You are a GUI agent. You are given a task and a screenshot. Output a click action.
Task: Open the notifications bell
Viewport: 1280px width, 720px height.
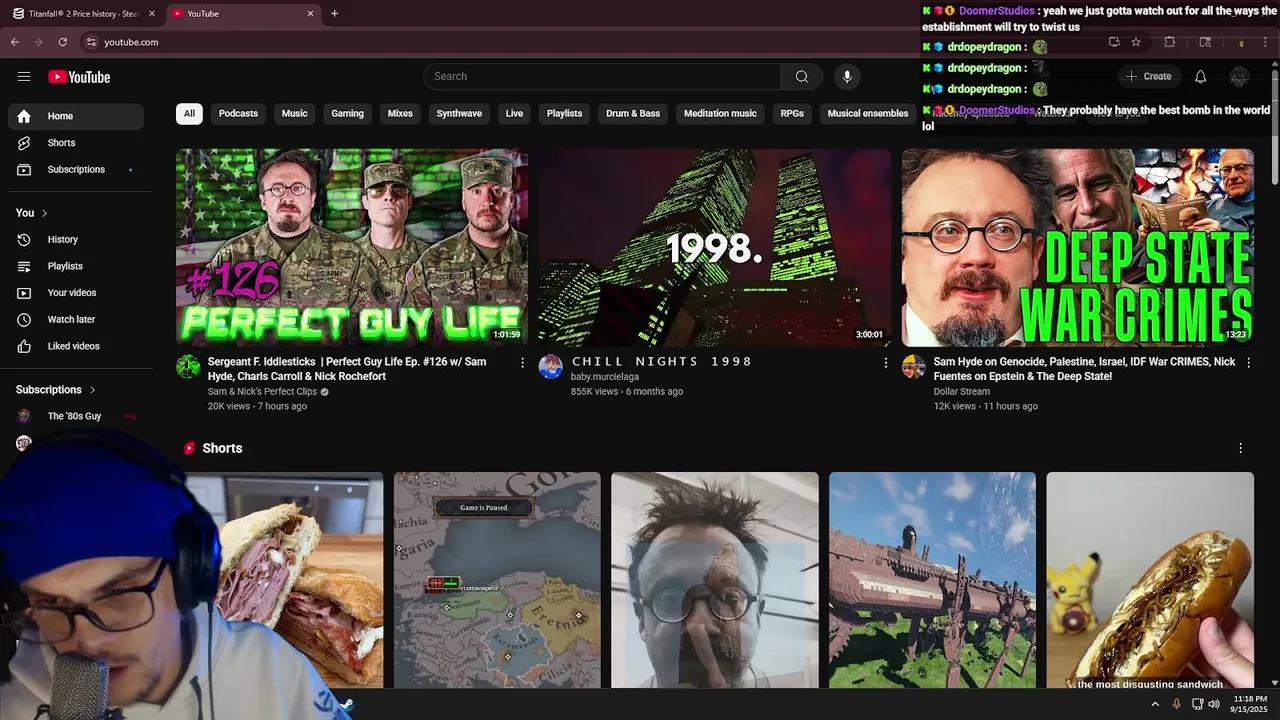coord(1201,76)
